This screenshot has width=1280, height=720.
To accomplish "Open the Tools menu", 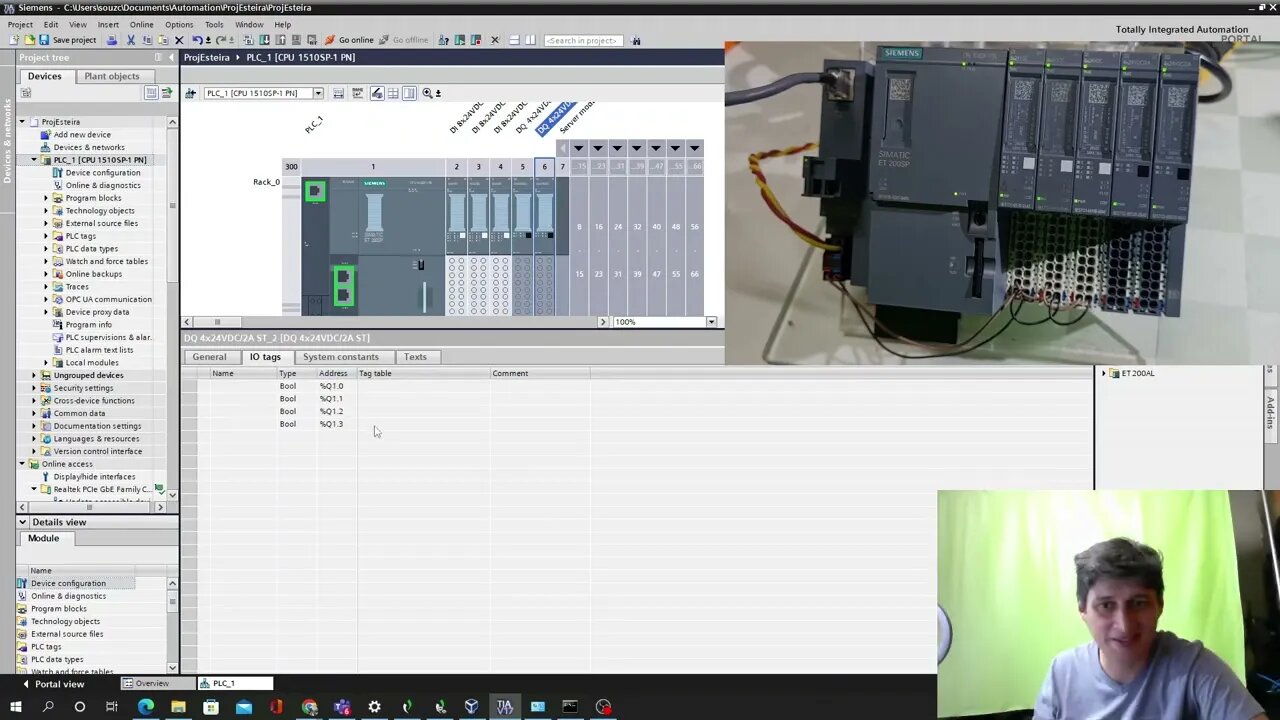I will pyautogui.click(x=214, y=24).
